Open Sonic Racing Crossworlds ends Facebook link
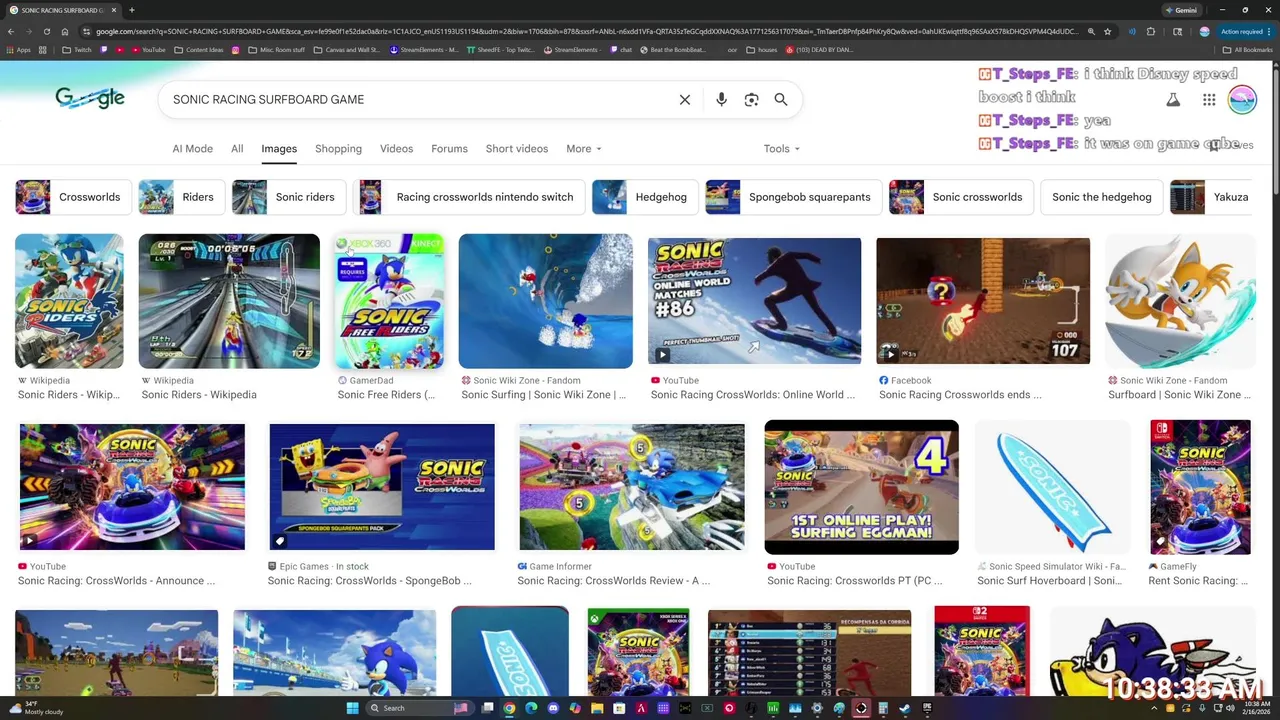Viewport: 1280px width, 720px height. pos(960,395)
